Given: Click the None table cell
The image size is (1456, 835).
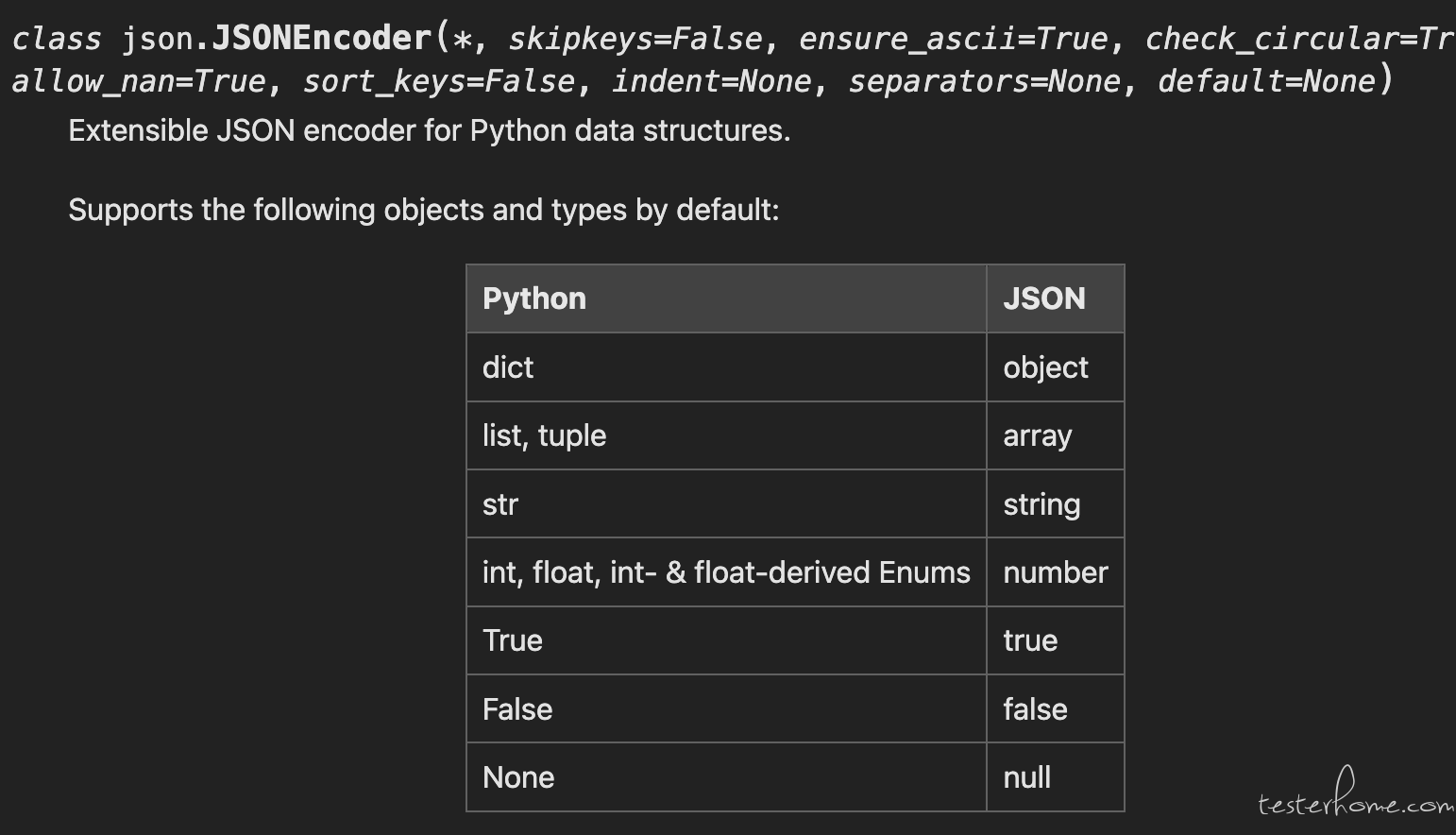Looking at the screenshot, I should [726, 777].
